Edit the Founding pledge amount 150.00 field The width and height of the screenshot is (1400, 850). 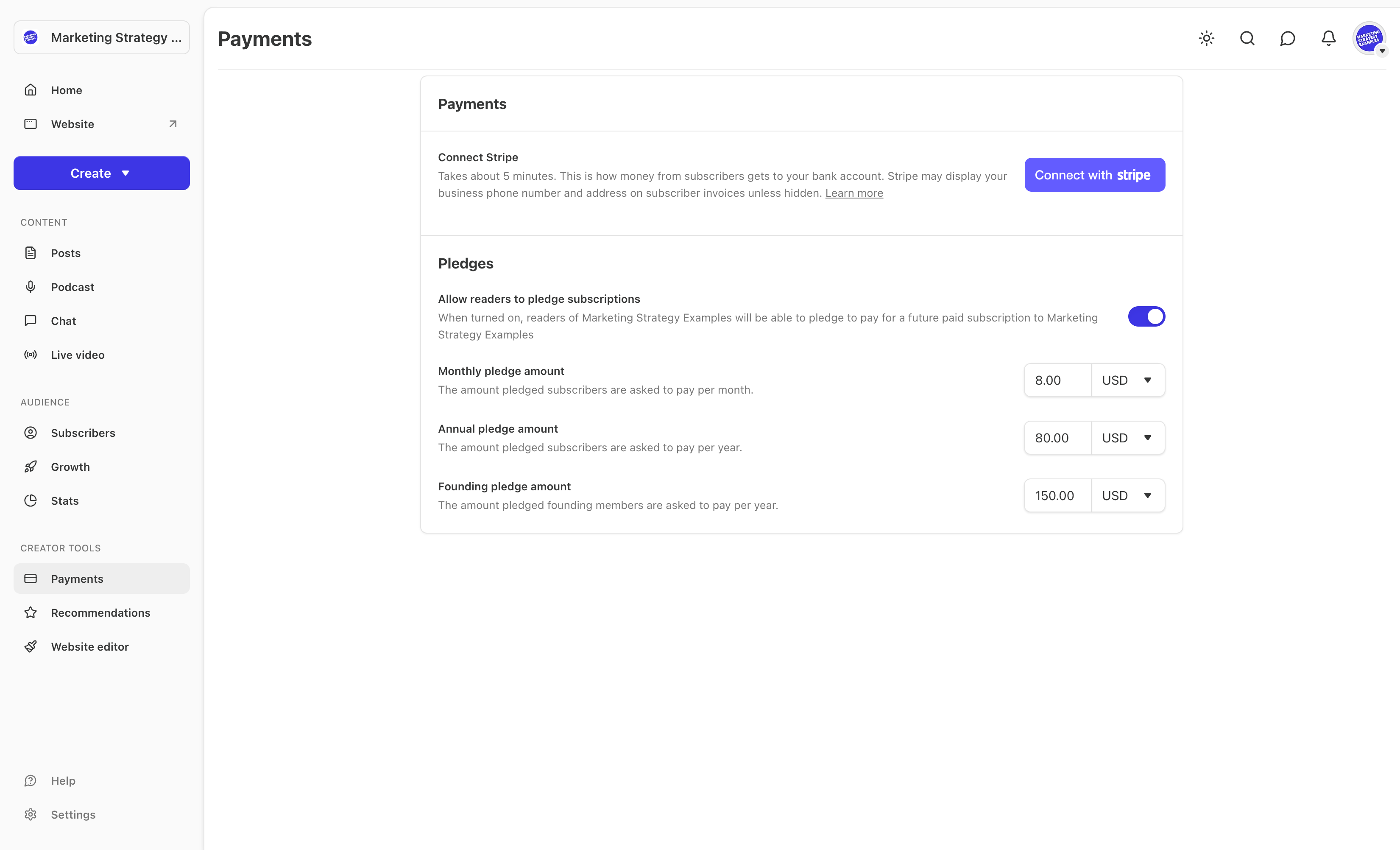(x=1057, y=496)
